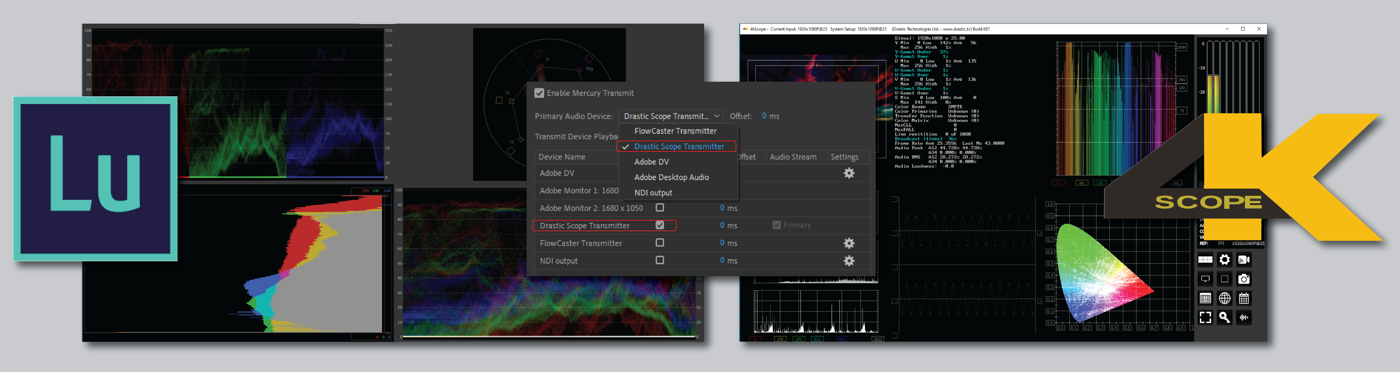Open 4KScope settings gear icon

(x=1225, y=259)
